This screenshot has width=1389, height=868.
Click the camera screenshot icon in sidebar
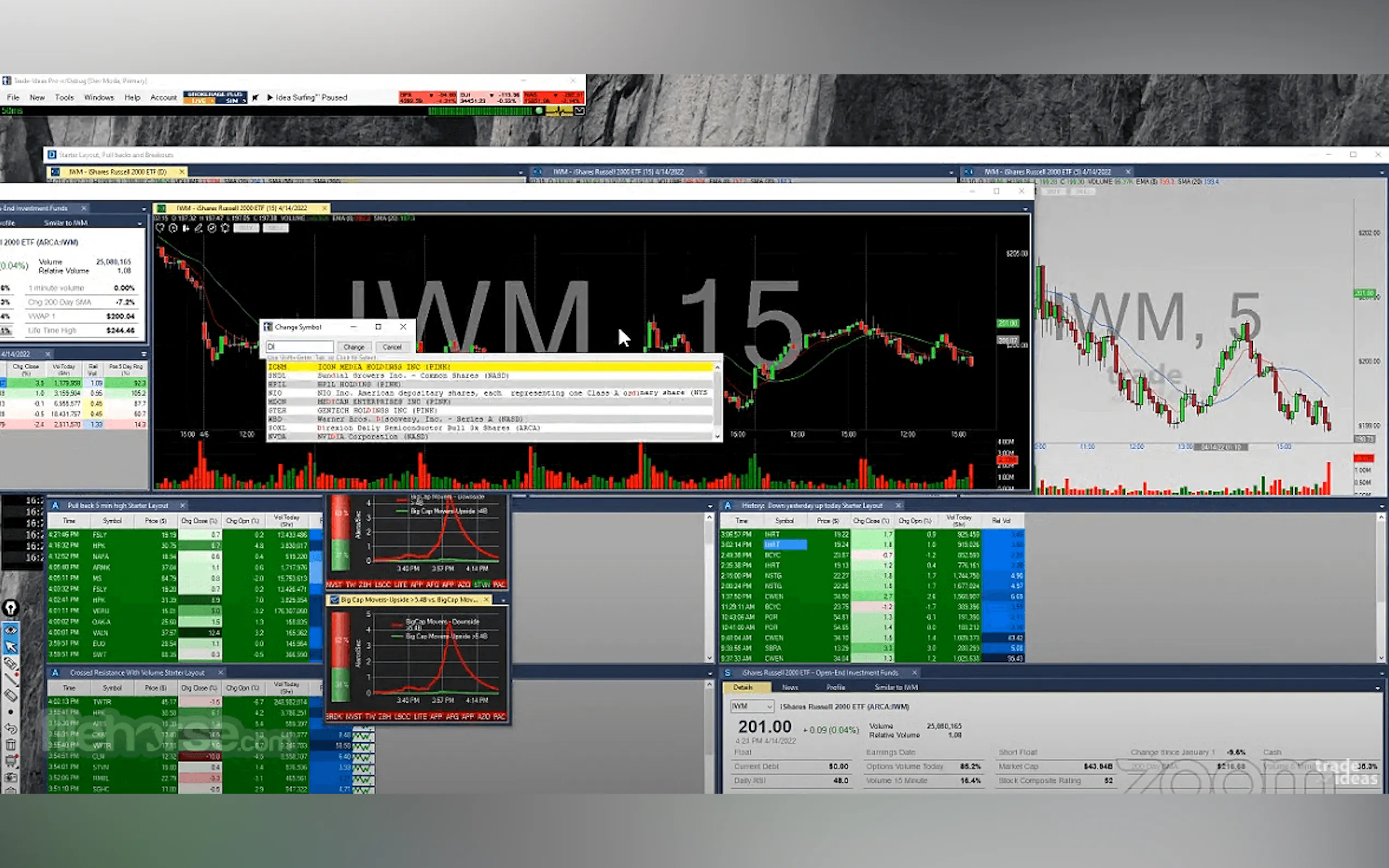click(11, 777)
